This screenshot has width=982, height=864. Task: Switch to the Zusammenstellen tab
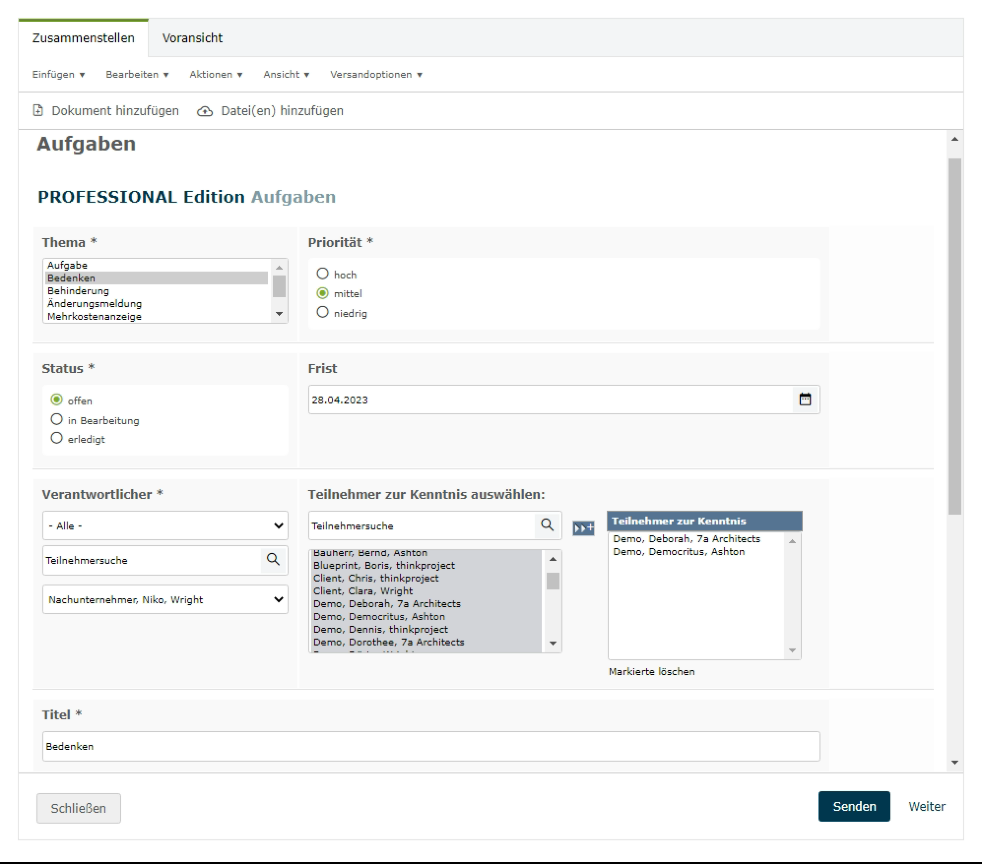[83, 38]
